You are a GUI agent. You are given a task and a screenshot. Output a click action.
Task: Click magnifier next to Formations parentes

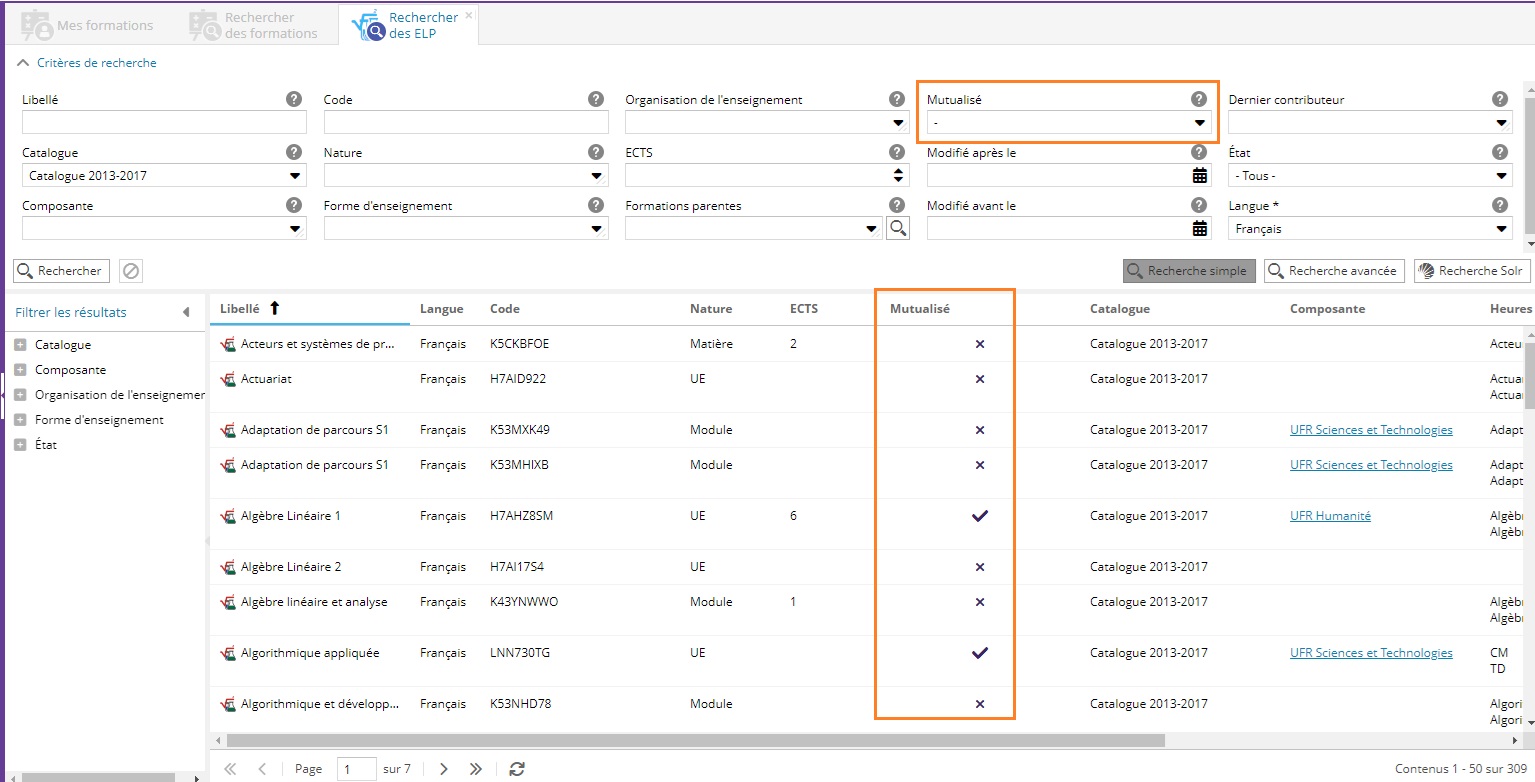pyautogui.click(x=898, y=228)
